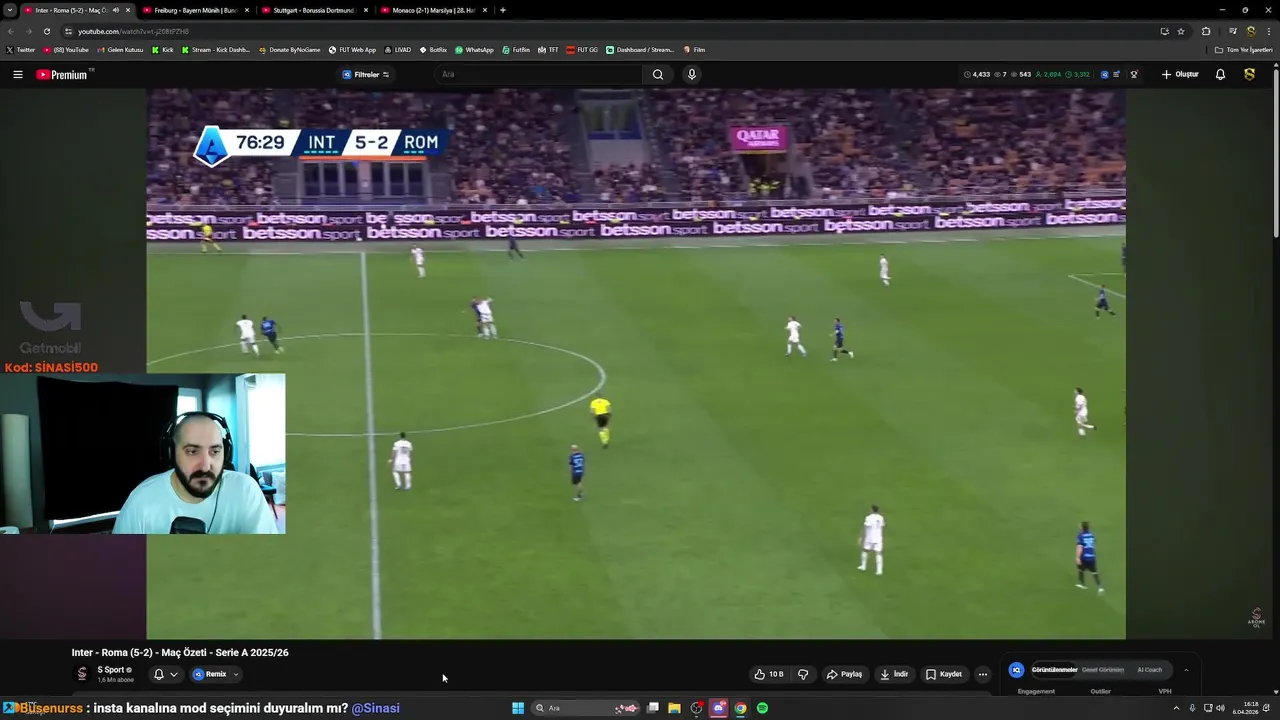
Task: Open the Film bookmark
Action: click(695, 50)
